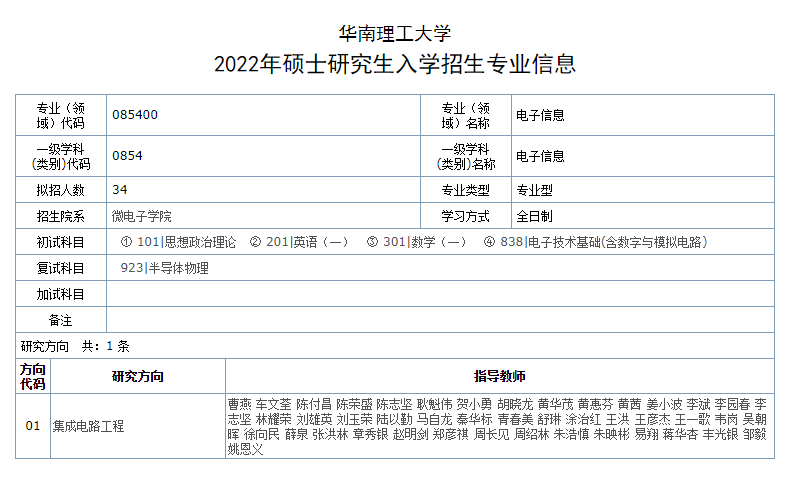This screenshot has width=792, height=482.
Task: Open the 微电子学院 department link
Action: [x=141, y=216]
